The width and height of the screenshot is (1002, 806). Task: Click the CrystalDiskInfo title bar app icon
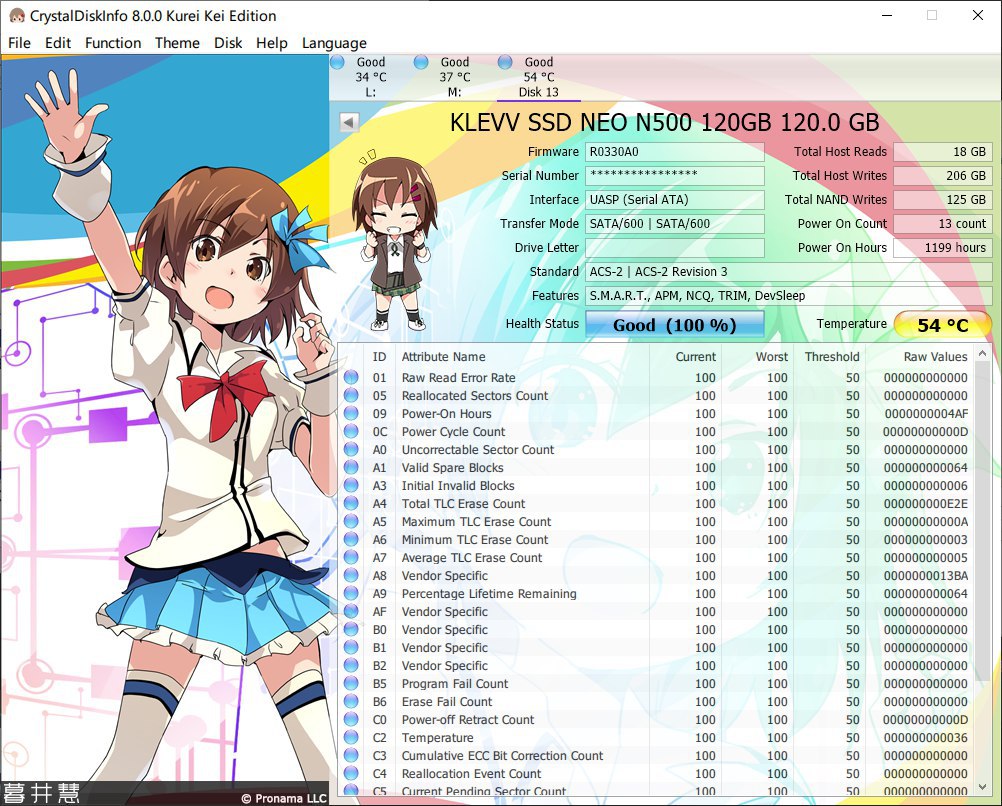16,15
